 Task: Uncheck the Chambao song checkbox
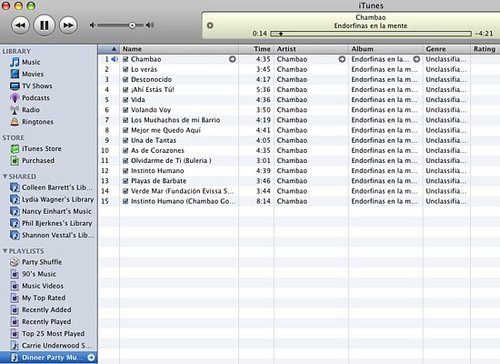125,59
